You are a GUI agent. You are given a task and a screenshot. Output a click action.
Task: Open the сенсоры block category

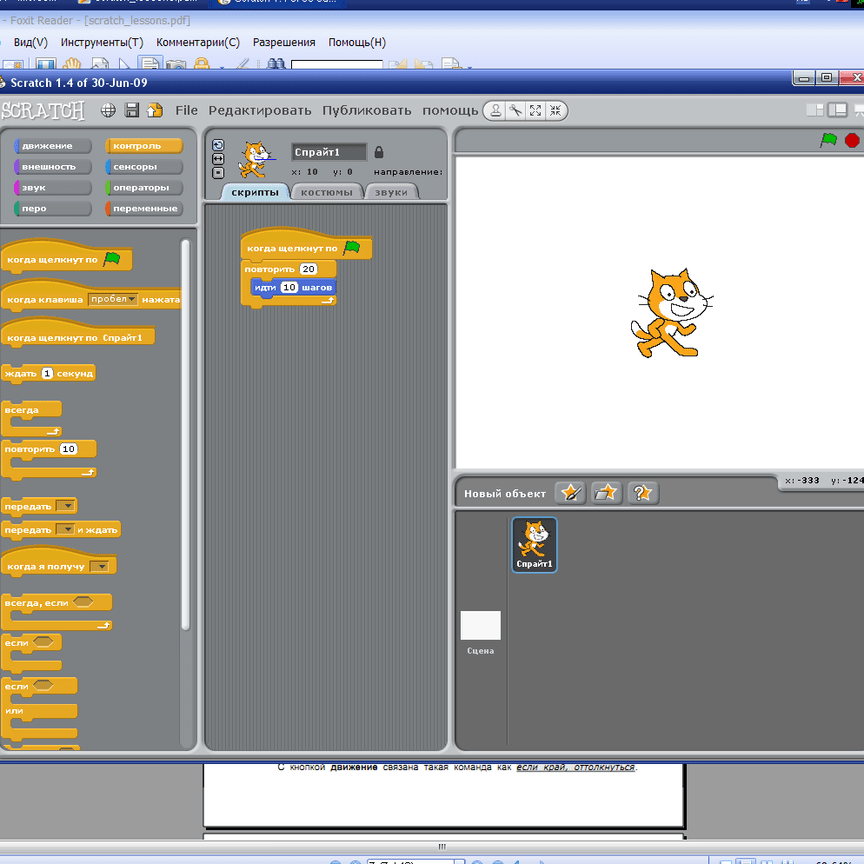point(143,167)
